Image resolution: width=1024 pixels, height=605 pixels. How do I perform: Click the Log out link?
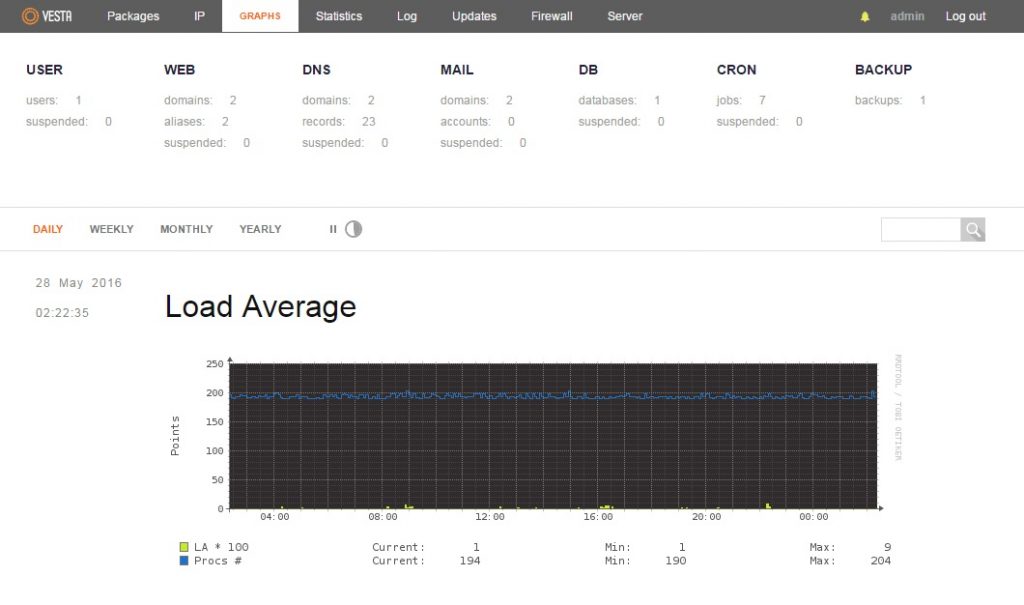coord(966,16)
